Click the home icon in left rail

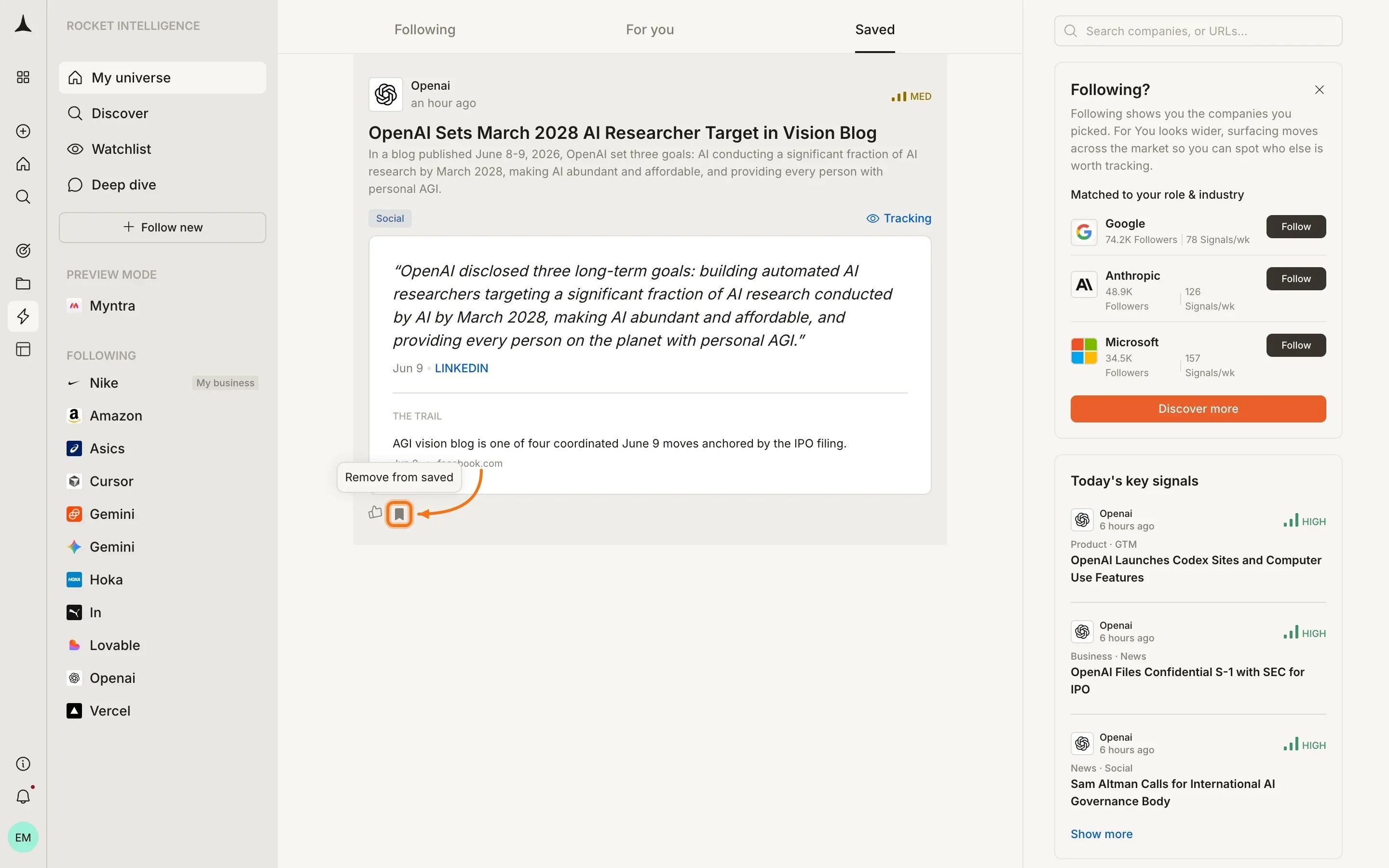point(23,164)
